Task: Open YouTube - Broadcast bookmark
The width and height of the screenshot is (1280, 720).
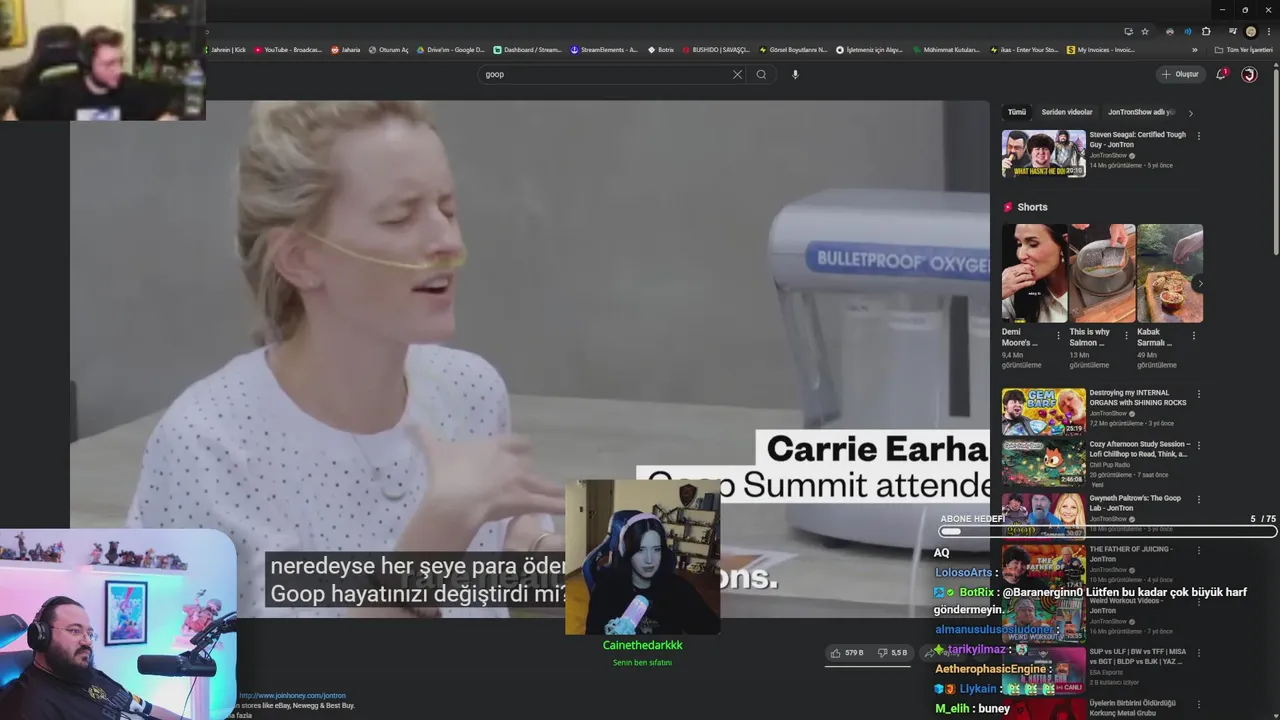Action: coord(290,49)
